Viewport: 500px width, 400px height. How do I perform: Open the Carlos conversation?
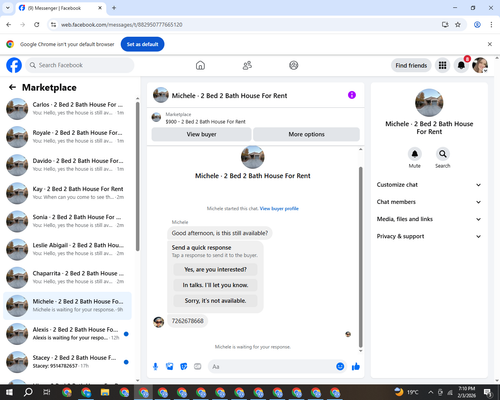[67, 109]
